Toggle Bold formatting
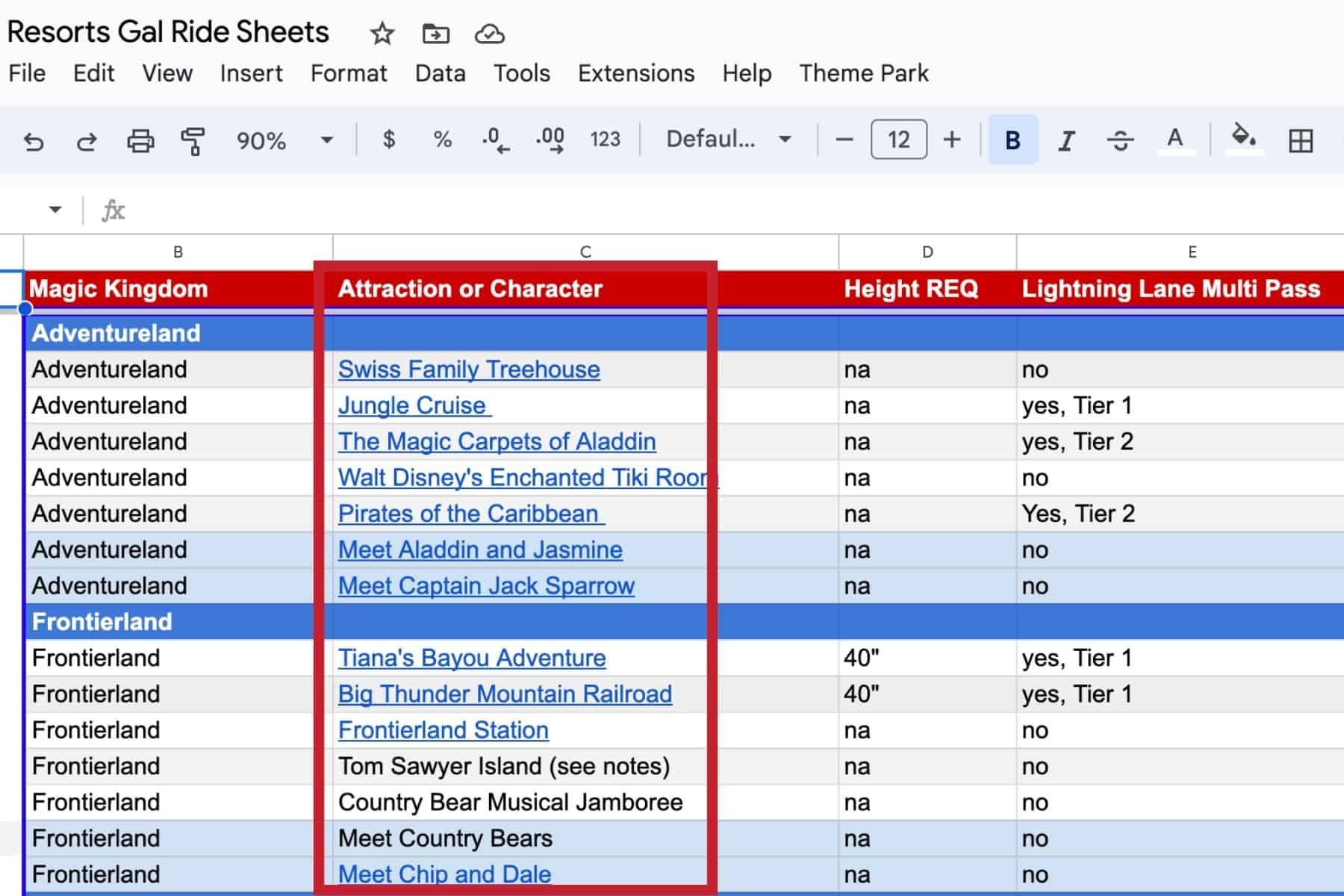The image size is (1344, 896). click(1013, 140)
